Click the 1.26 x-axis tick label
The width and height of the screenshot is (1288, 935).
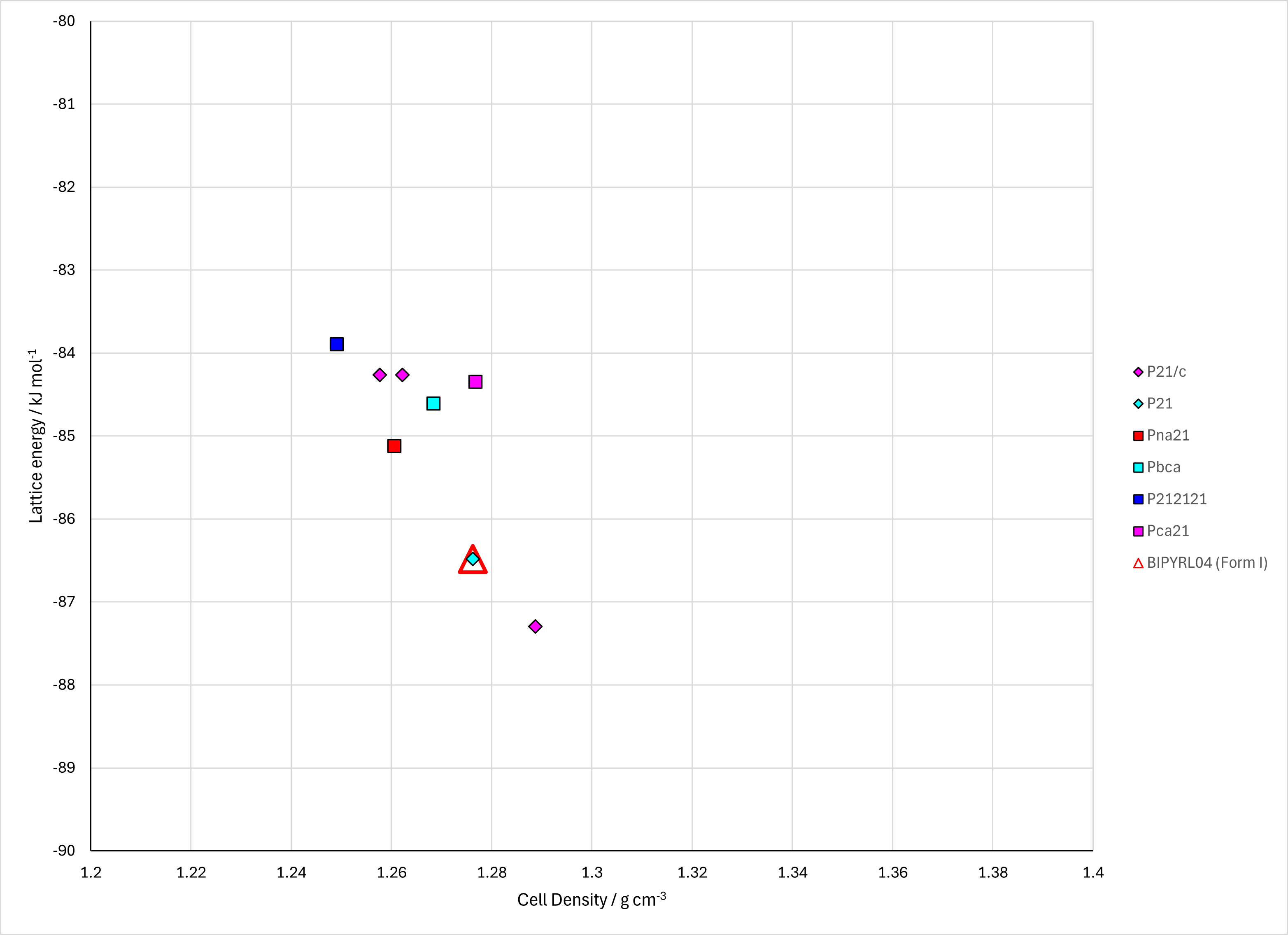pyautogui.click(x=391, y=872)
